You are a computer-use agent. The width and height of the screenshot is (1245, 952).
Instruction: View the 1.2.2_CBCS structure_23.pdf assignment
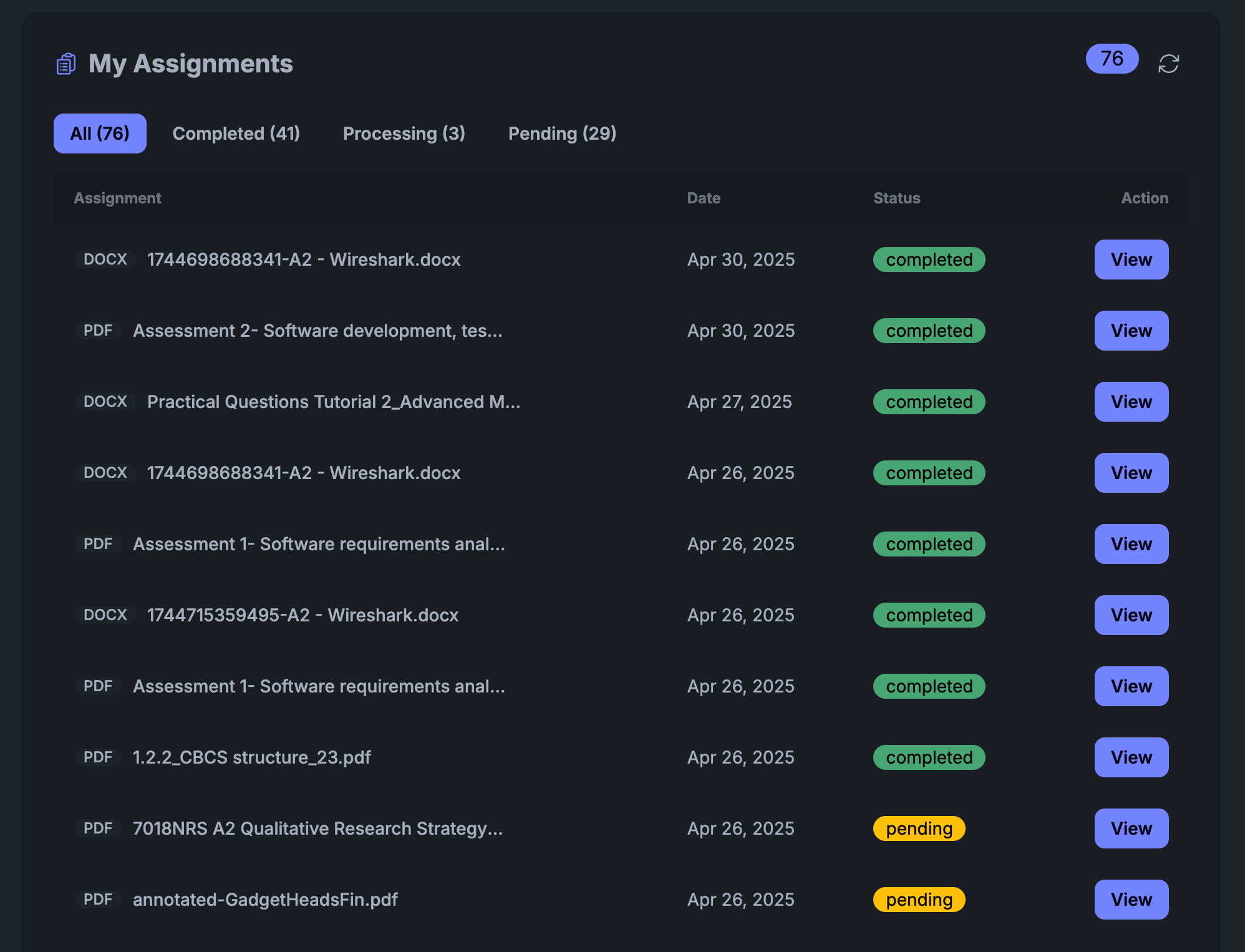coord(1131,757)
